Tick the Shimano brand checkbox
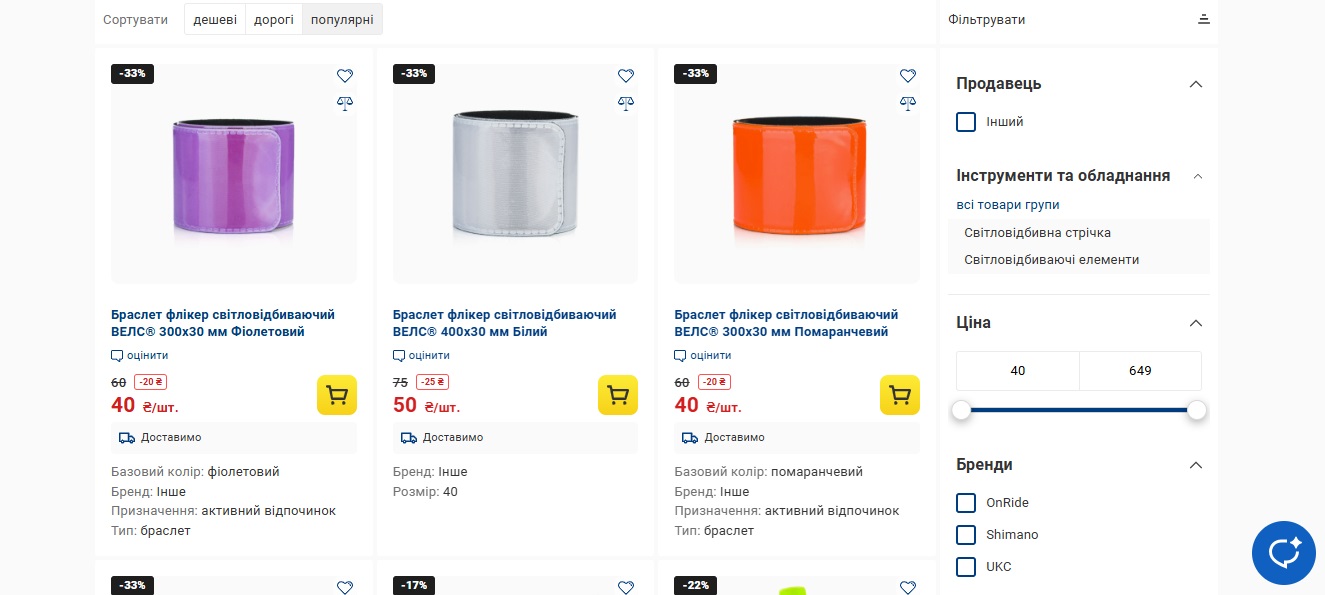 [966, 535]
